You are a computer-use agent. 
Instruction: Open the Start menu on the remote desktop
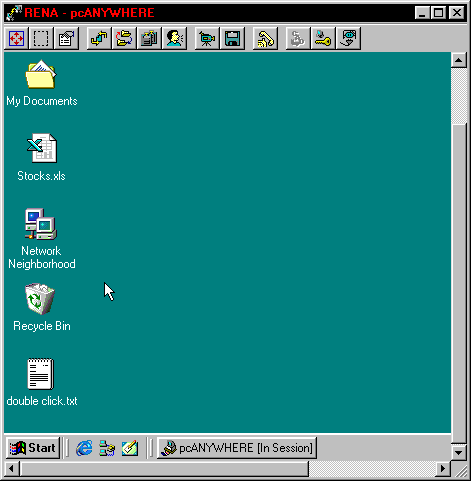click(x=33, y=448)
